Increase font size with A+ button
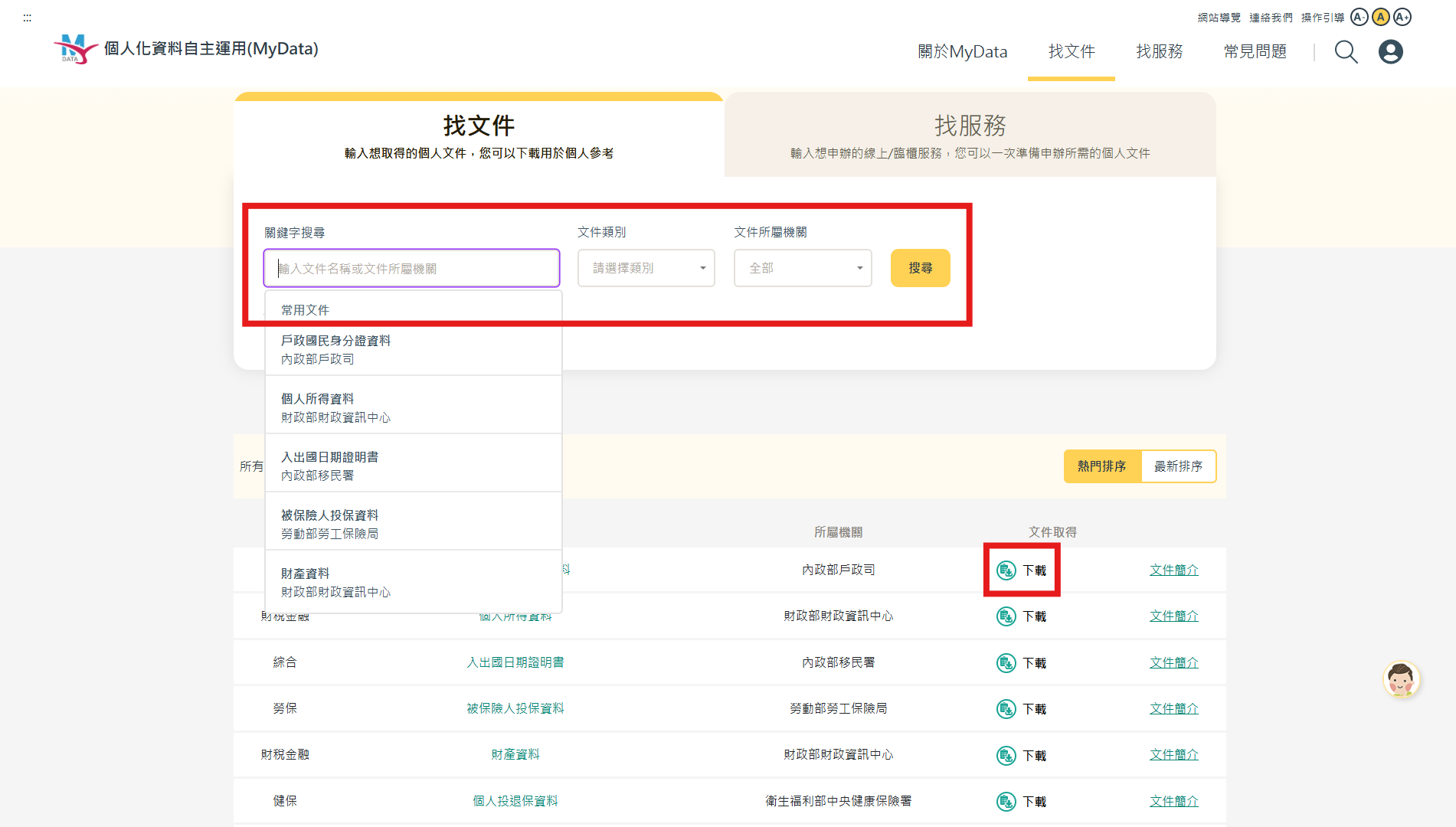The width and height of the screenshot is (1456, 827). [x=1402, y=17]
